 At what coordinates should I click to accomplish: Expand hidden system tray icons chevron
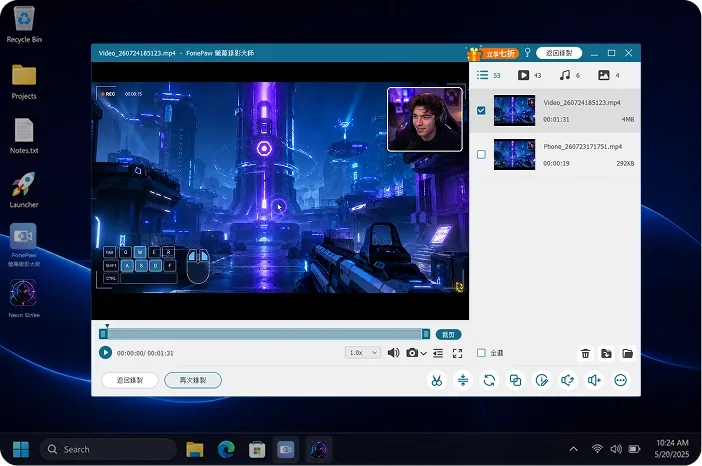[574, 449]
